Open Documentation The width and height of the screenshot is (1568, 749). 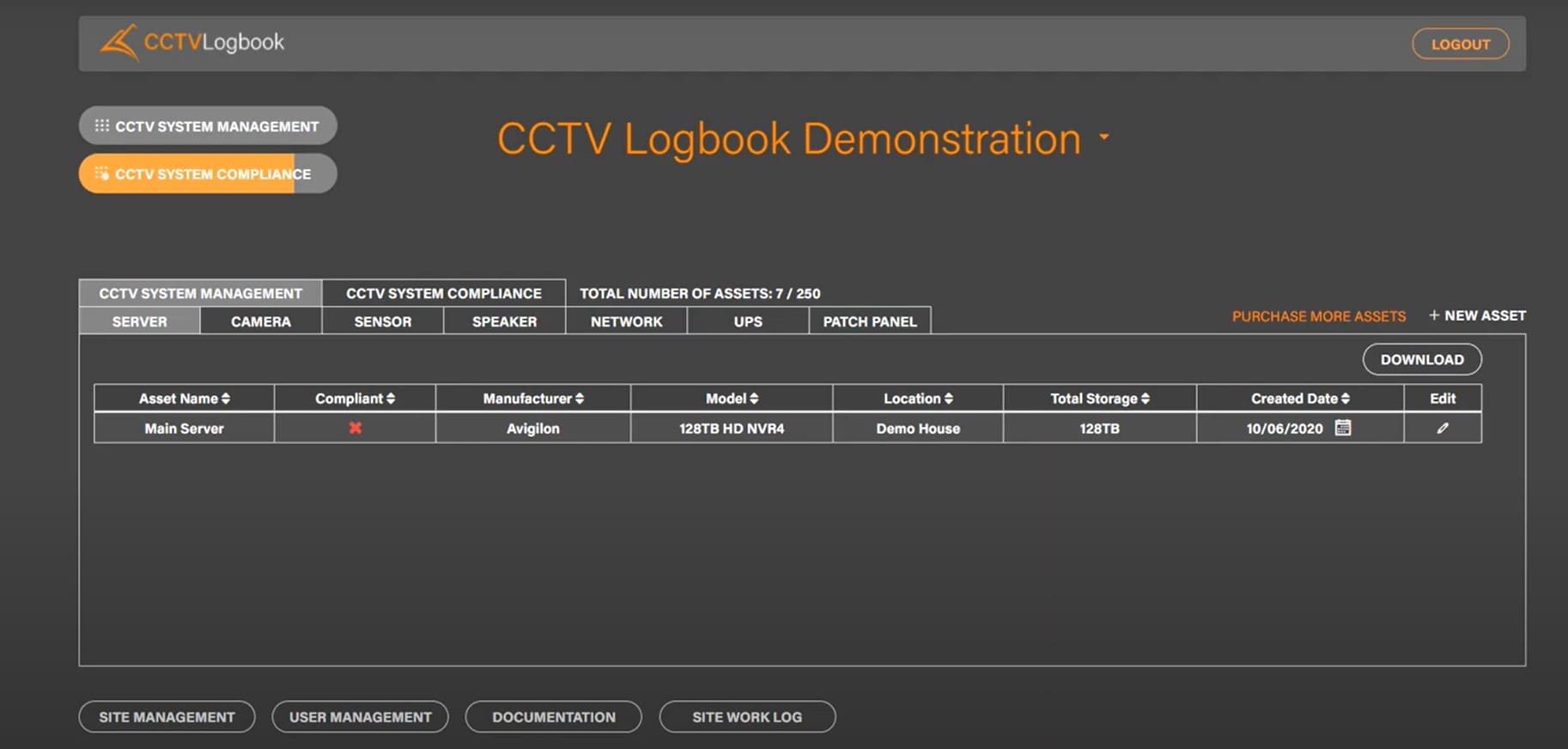(x=554, y=716)
